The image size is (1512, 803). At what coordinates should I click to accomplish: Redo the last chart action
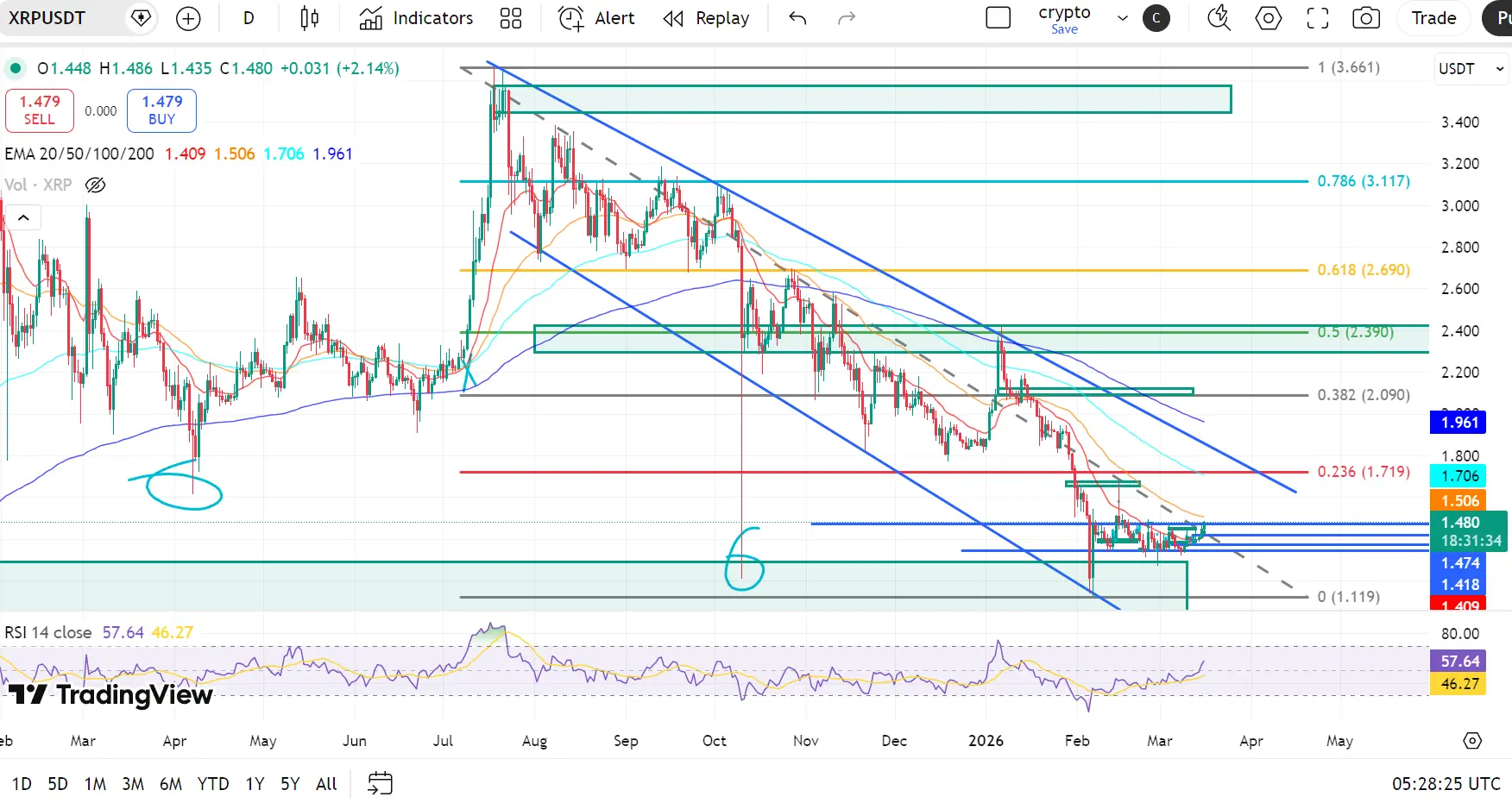[847, 18]
